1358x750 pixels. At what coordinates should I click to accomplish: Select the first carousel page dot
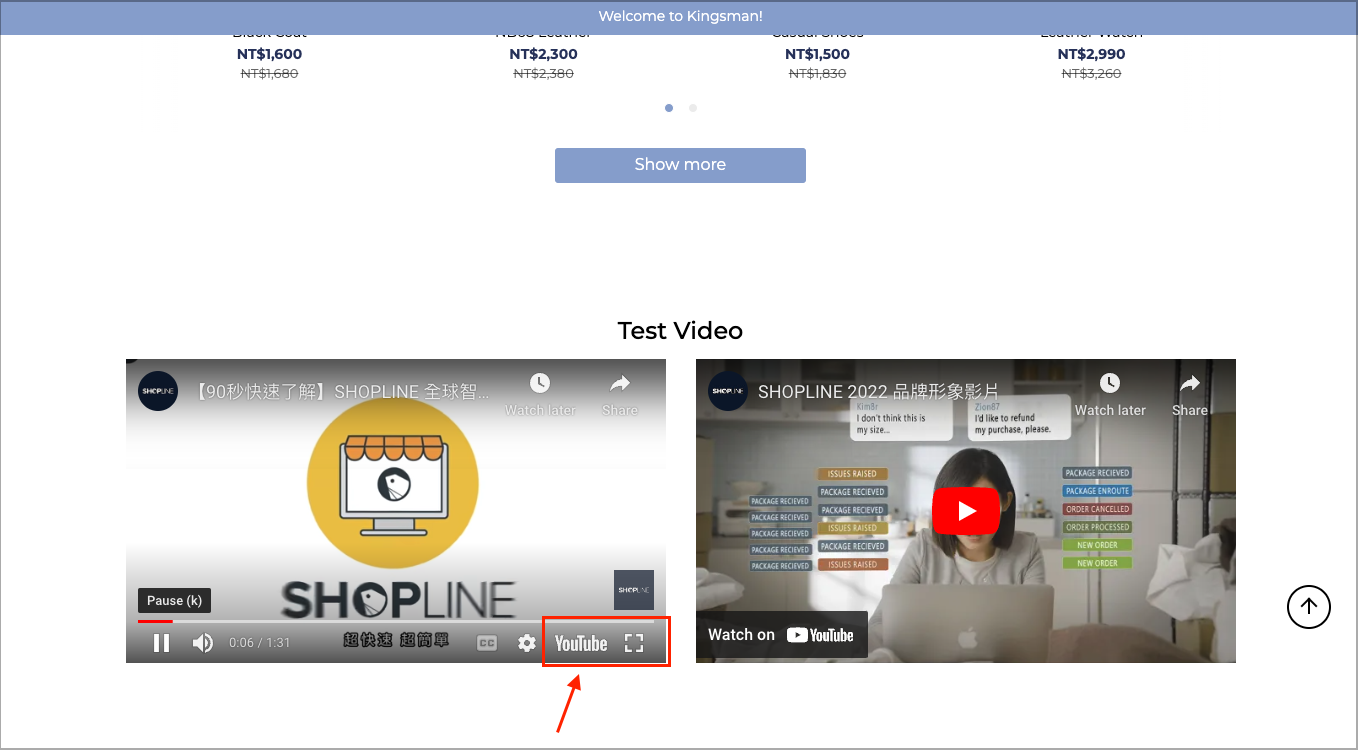tap(669, 108)
